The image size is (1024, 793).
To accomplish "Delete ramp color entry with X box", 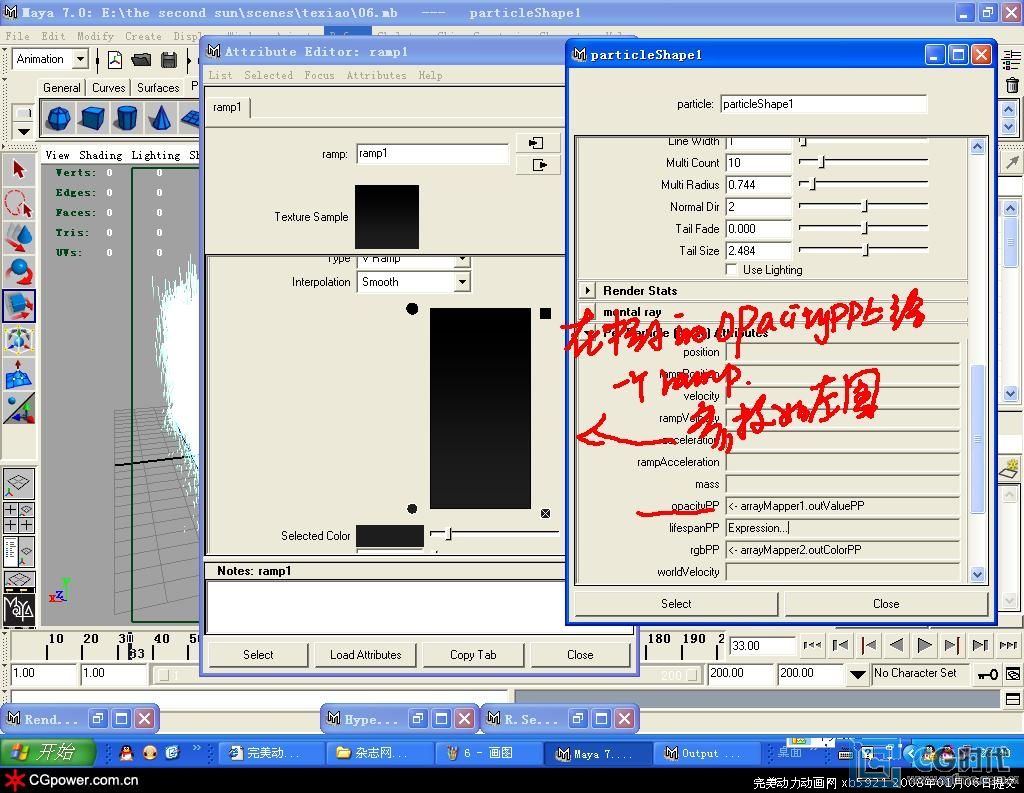I will point(545,513).
